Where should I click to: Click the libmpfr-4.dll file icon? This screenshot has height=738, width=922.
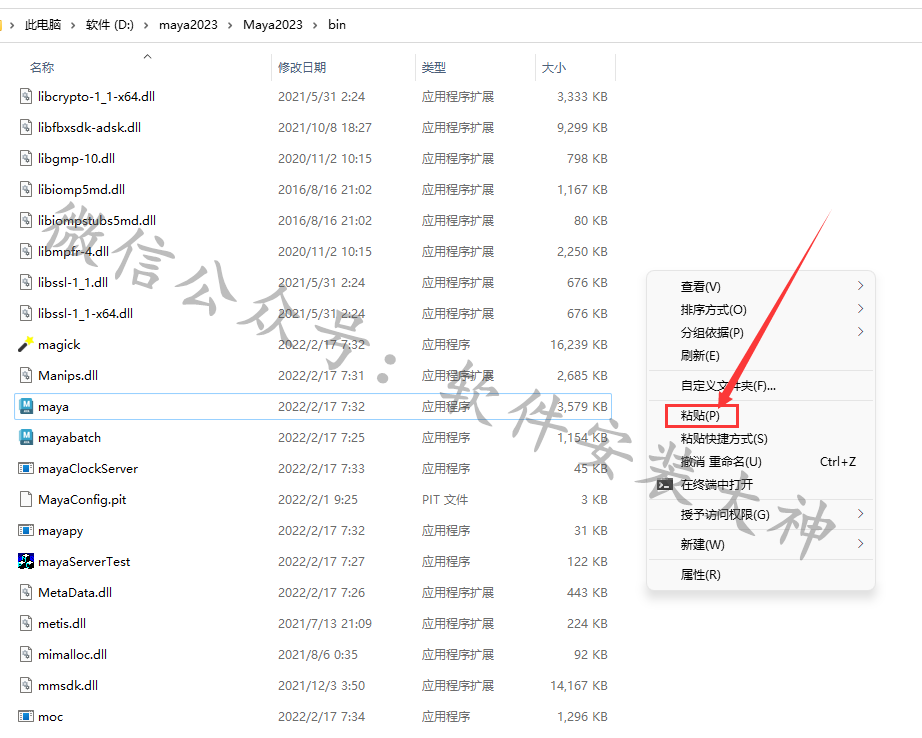[x=26, y=252]
